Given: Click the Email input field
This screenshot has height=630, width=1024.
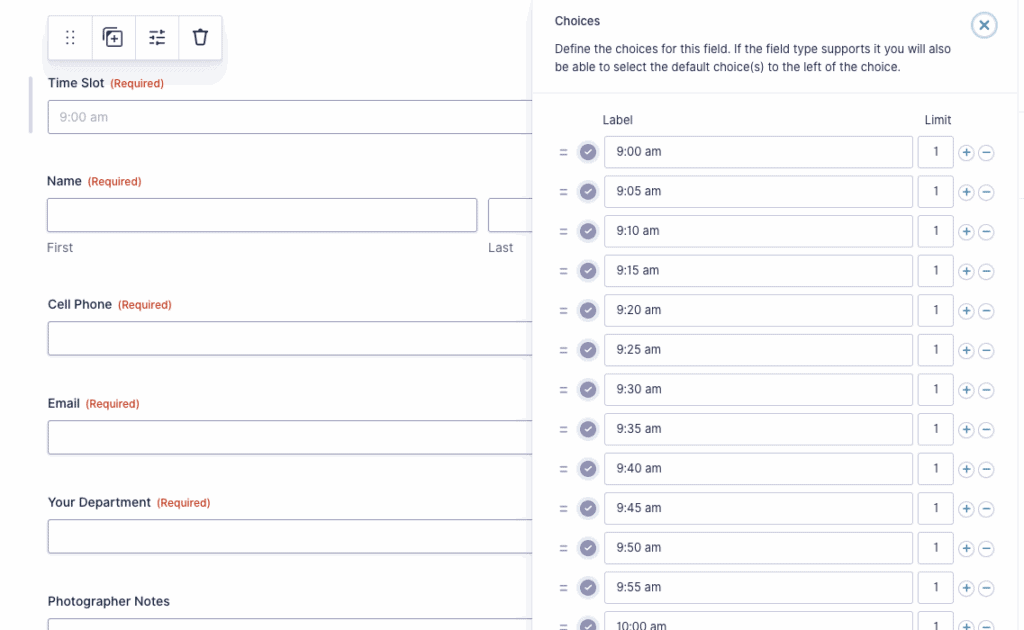Looking at the screenshot, I should (290, 437).
